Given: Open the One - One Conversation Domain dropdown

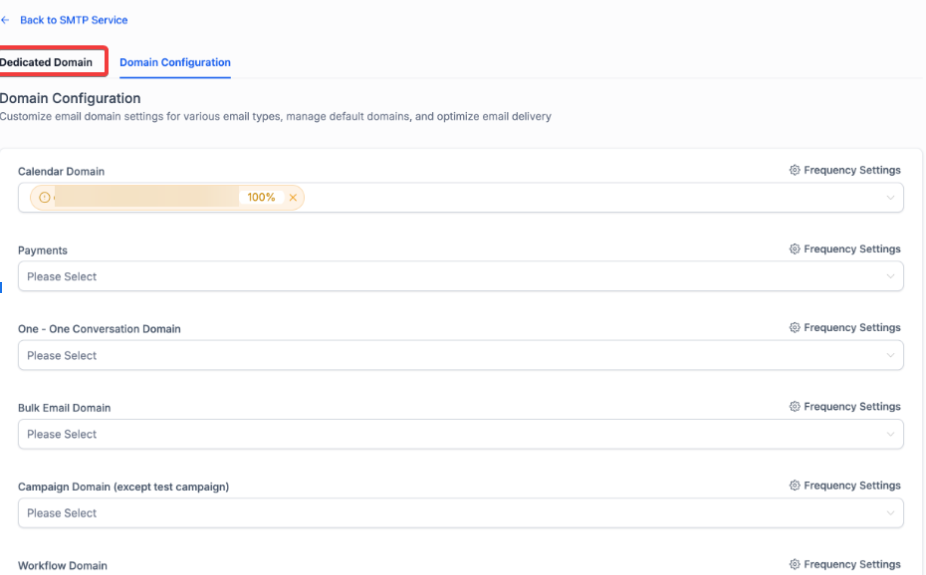Looking at the screenshot, I should 460,356.
